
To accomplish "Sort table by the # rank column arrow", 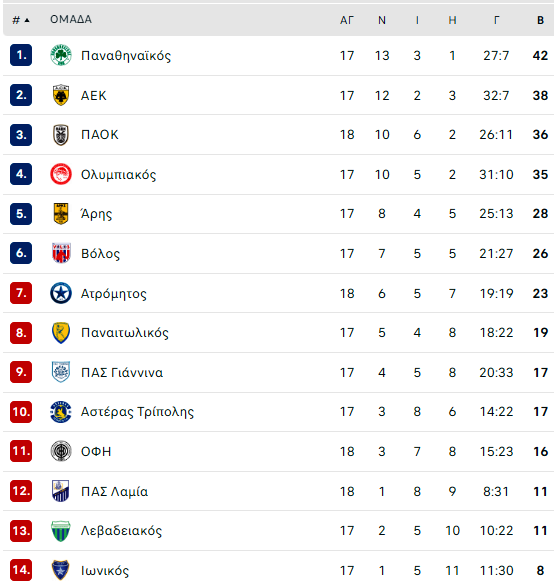I will pyautogui.click(x=27, y=20).
